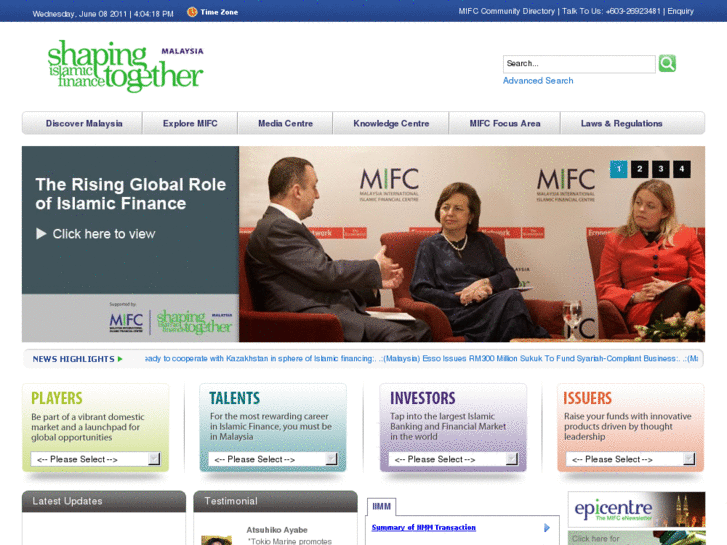Click the Latest Updates panel header
Image resolution: width=727 pixels, height=545 pixels.
(104, 501)
